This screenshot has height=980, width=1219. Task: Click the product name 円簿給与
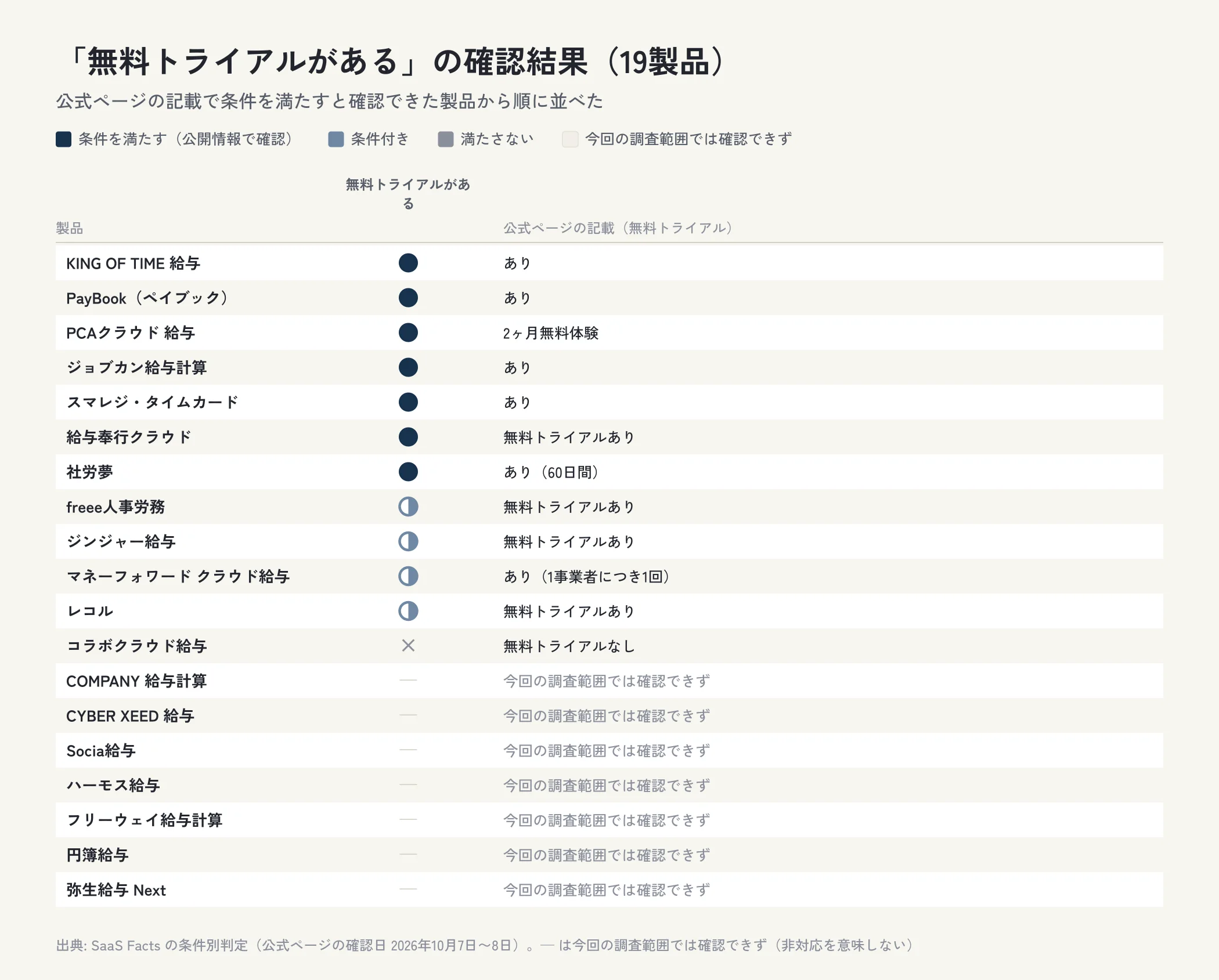(98, 855)
